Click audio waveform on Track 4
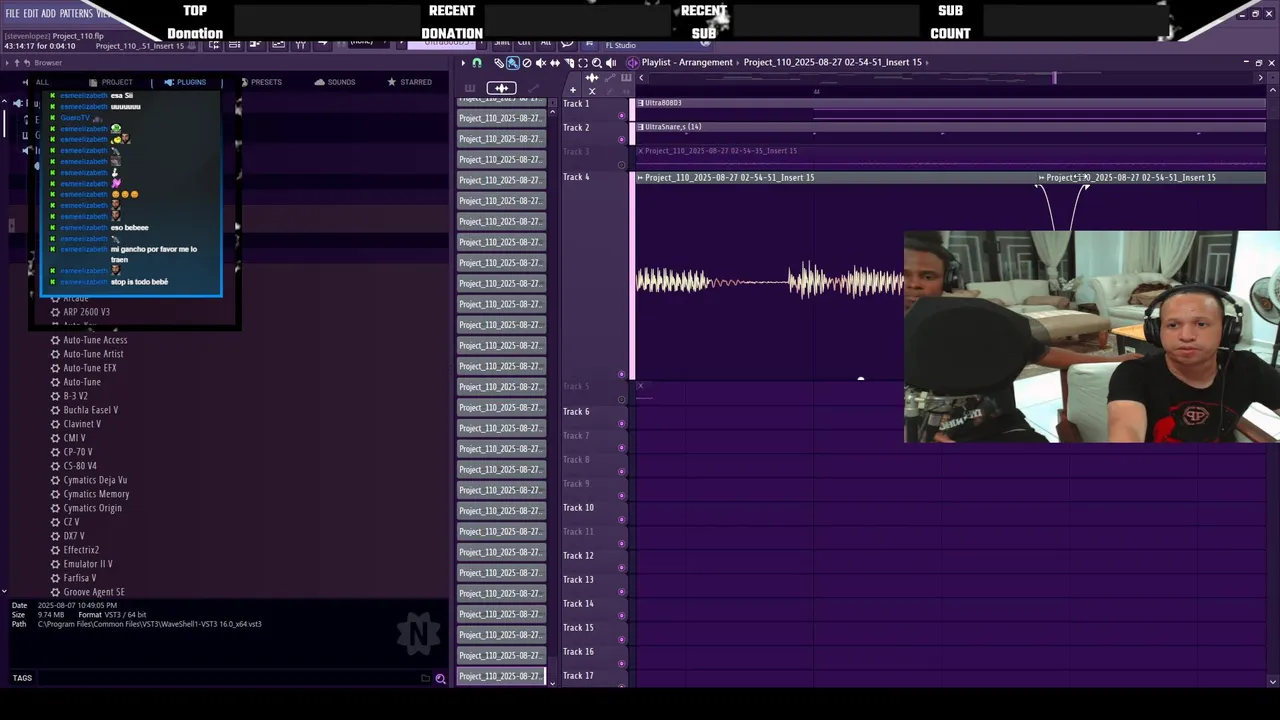 point(770,282)
